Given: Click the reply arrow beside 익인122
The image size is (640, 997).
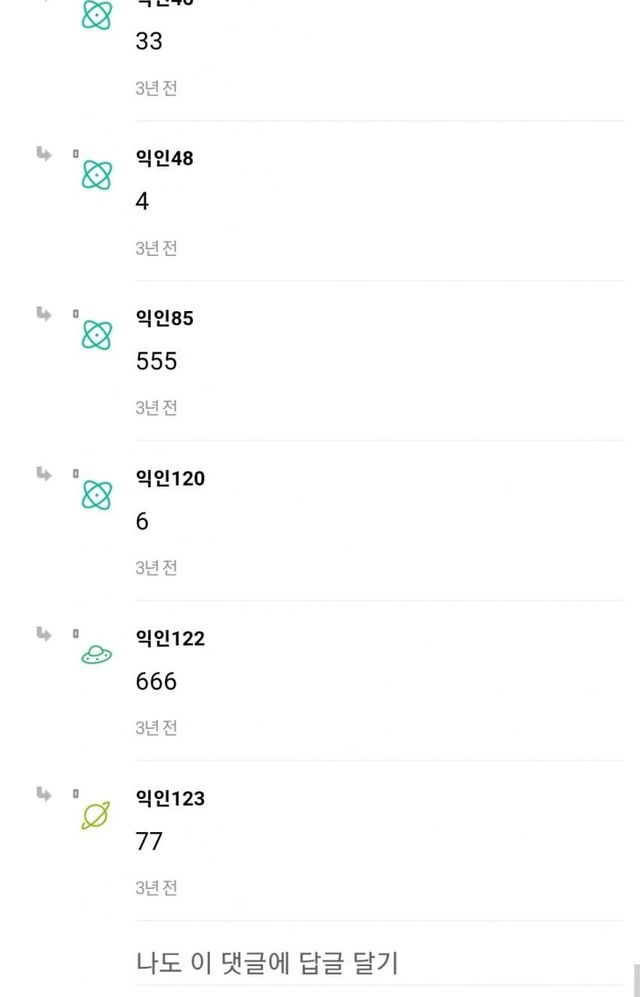Looking at the screenshot, I should tap(44, 634).
